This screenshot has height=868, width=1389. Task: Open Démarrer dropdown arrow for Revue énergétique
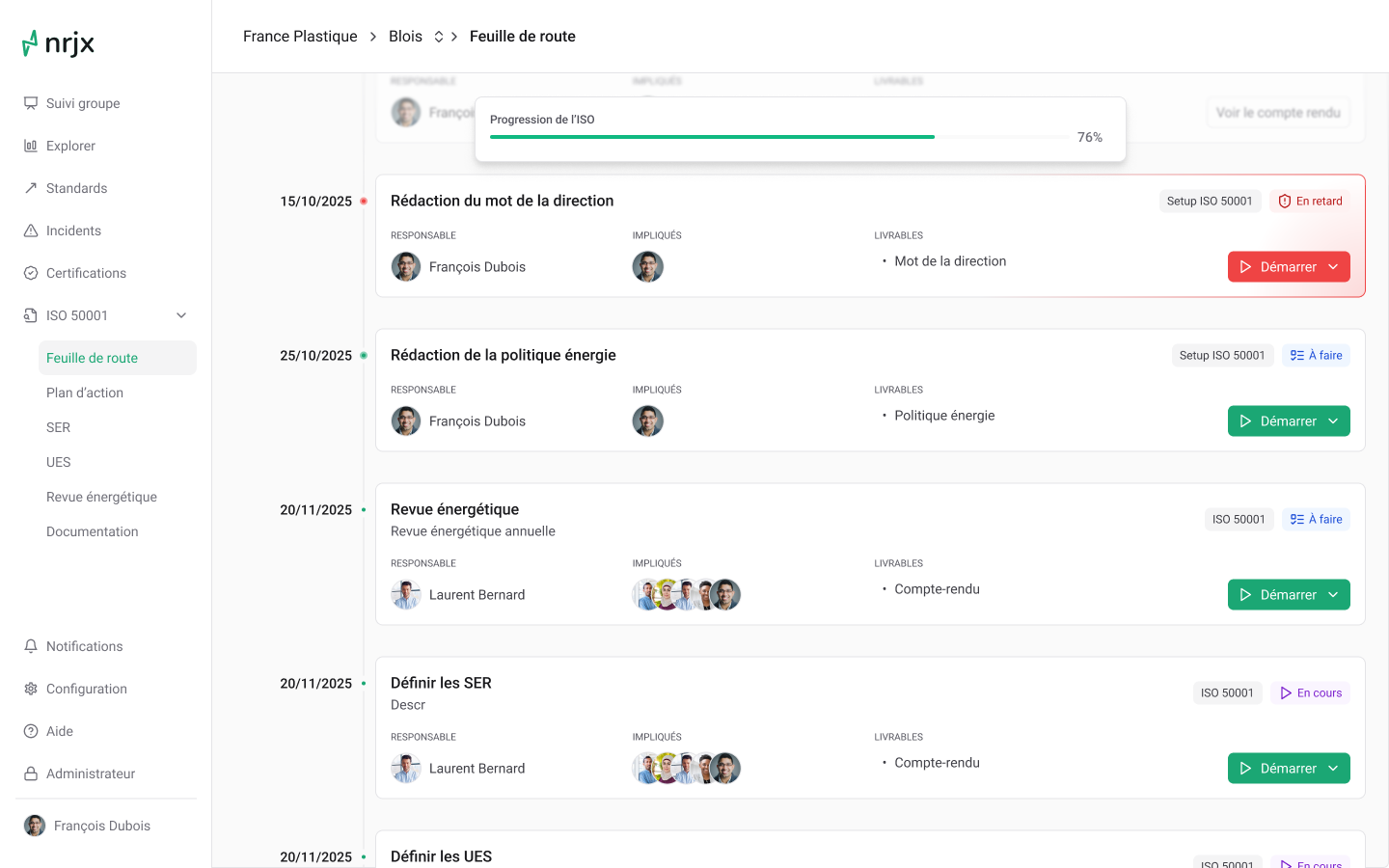coord(1333,595)
